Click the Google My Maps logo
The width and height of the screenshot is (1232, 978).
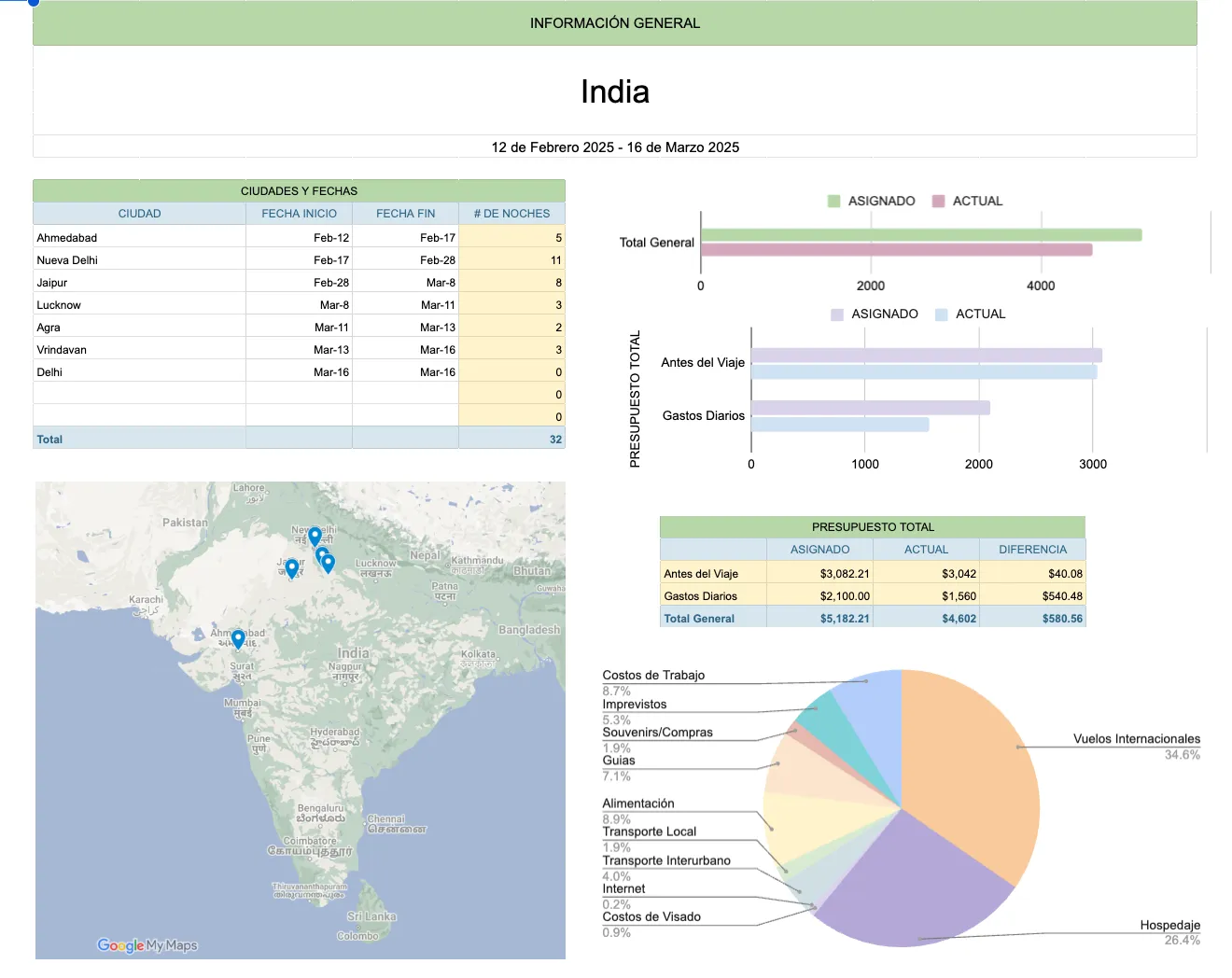point(147,945)
